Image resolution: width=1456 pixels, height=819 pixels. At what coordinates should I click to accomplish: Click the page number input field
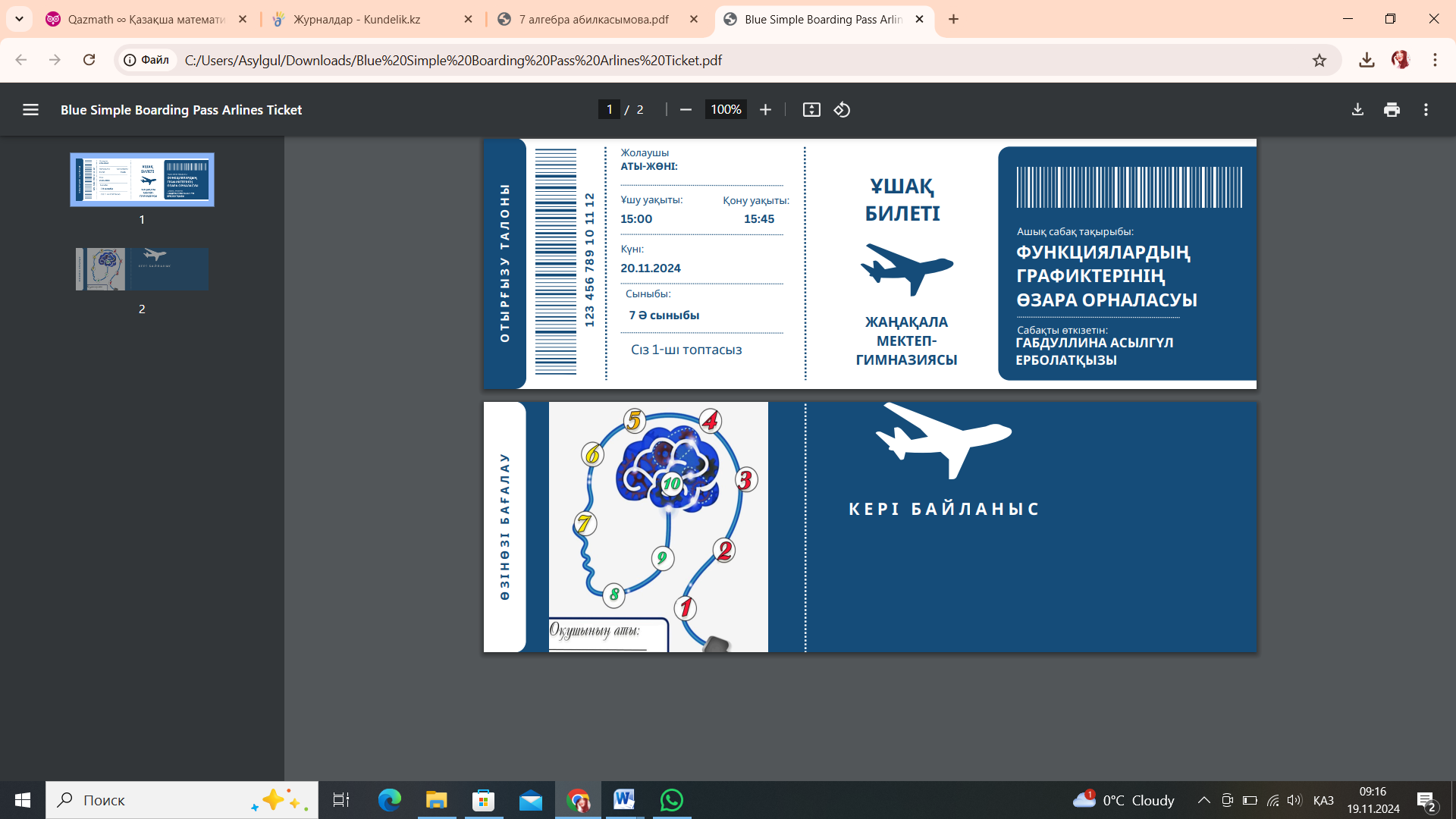609,110
